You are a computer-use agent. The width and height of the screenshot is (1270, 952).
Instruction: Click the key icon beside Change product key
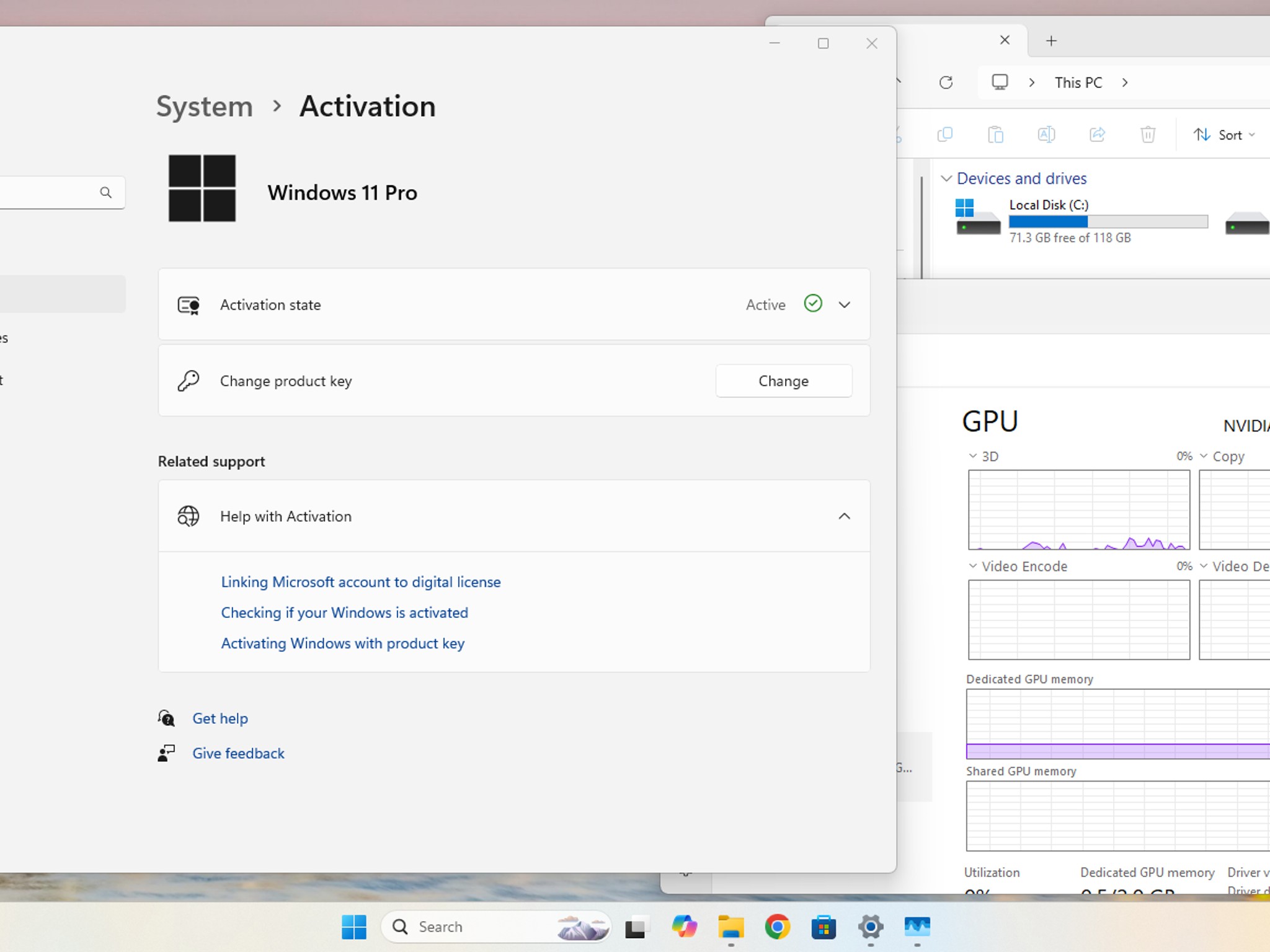pos(189,381)
